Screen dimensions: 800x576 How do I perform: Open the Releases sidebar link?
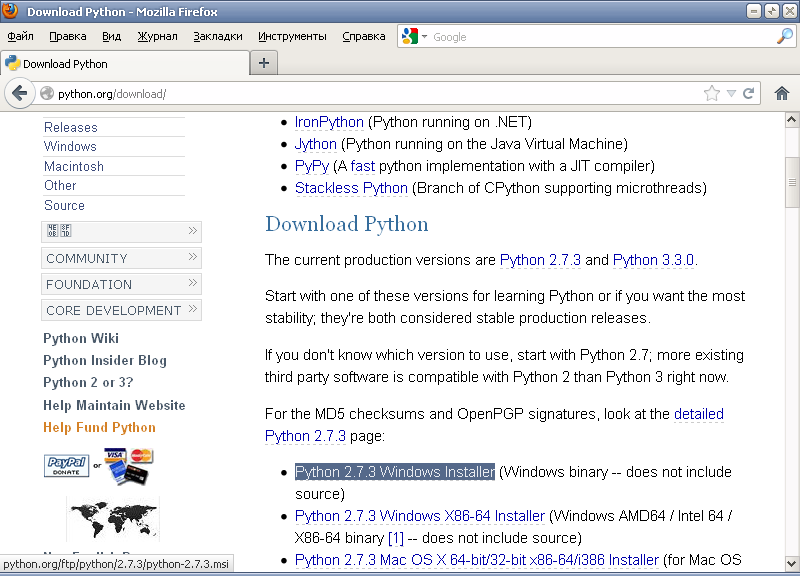coord(70,127)
